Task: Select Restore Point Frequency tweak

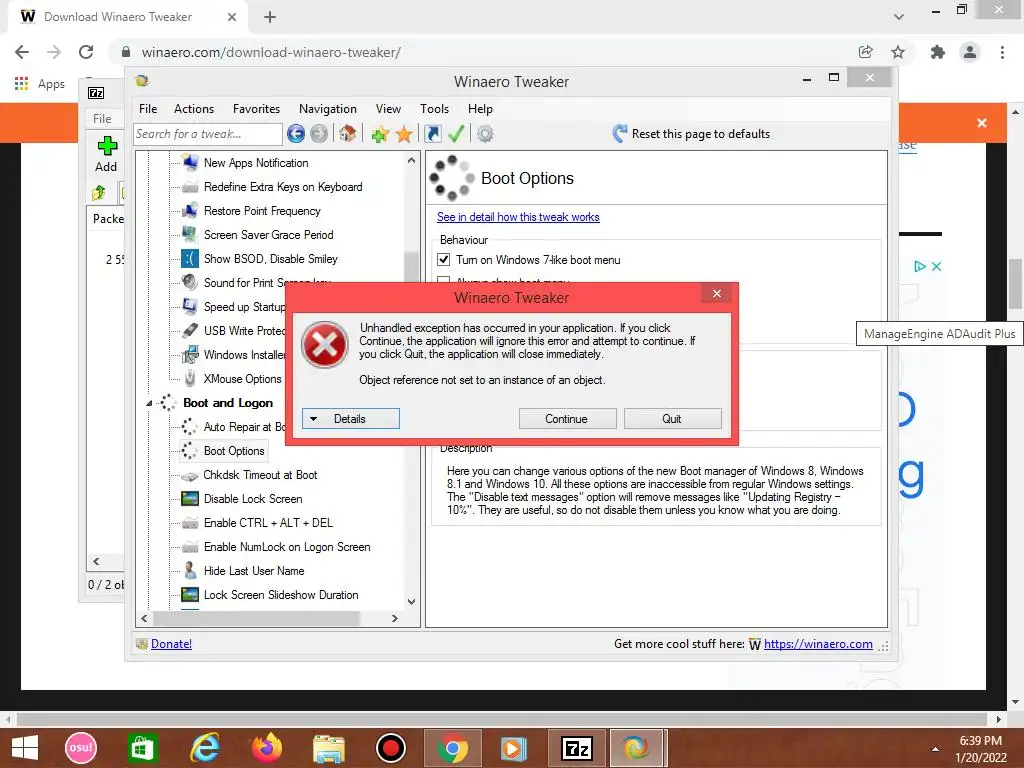Action: pos(262,211)
